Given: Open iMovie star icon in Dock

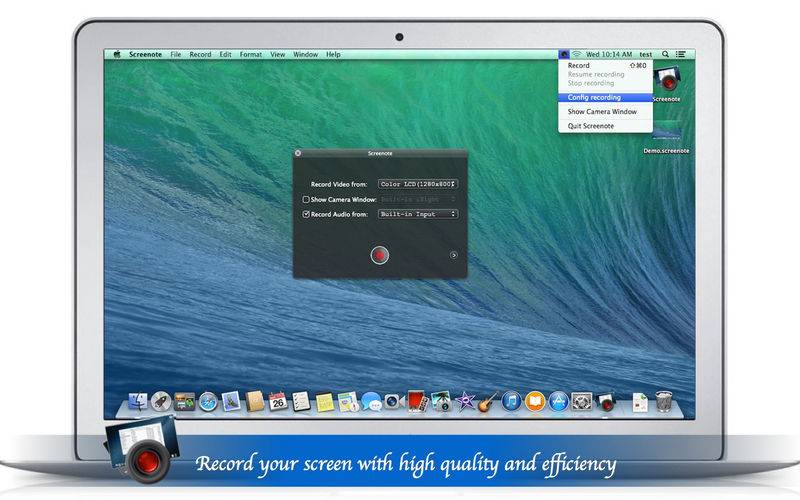Looking at the screenshot, I should (x=464, y=402).
